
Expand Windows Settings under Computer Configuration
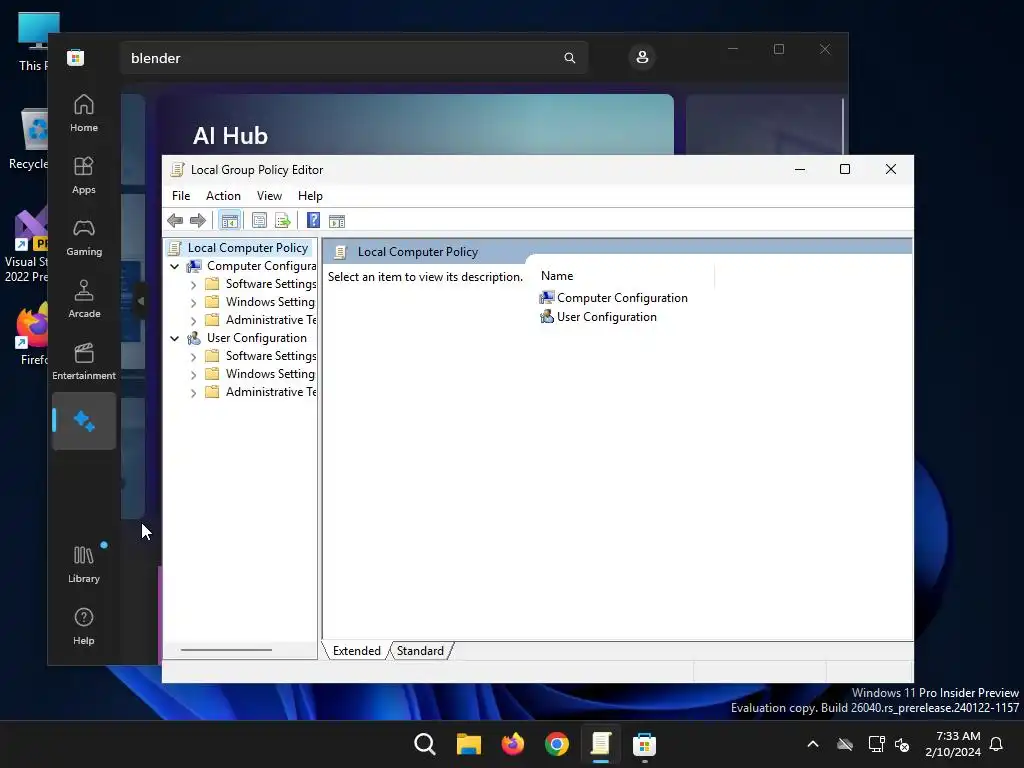pos(193,302)
